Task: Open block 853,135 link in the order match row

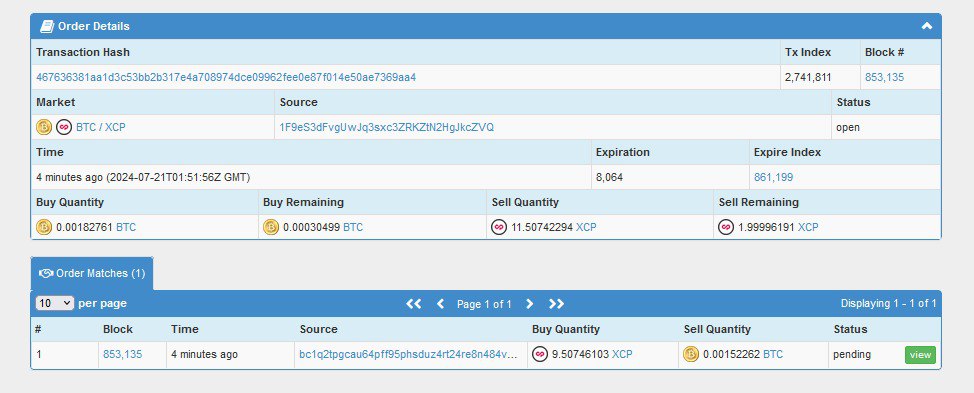Action: [122, 355]
